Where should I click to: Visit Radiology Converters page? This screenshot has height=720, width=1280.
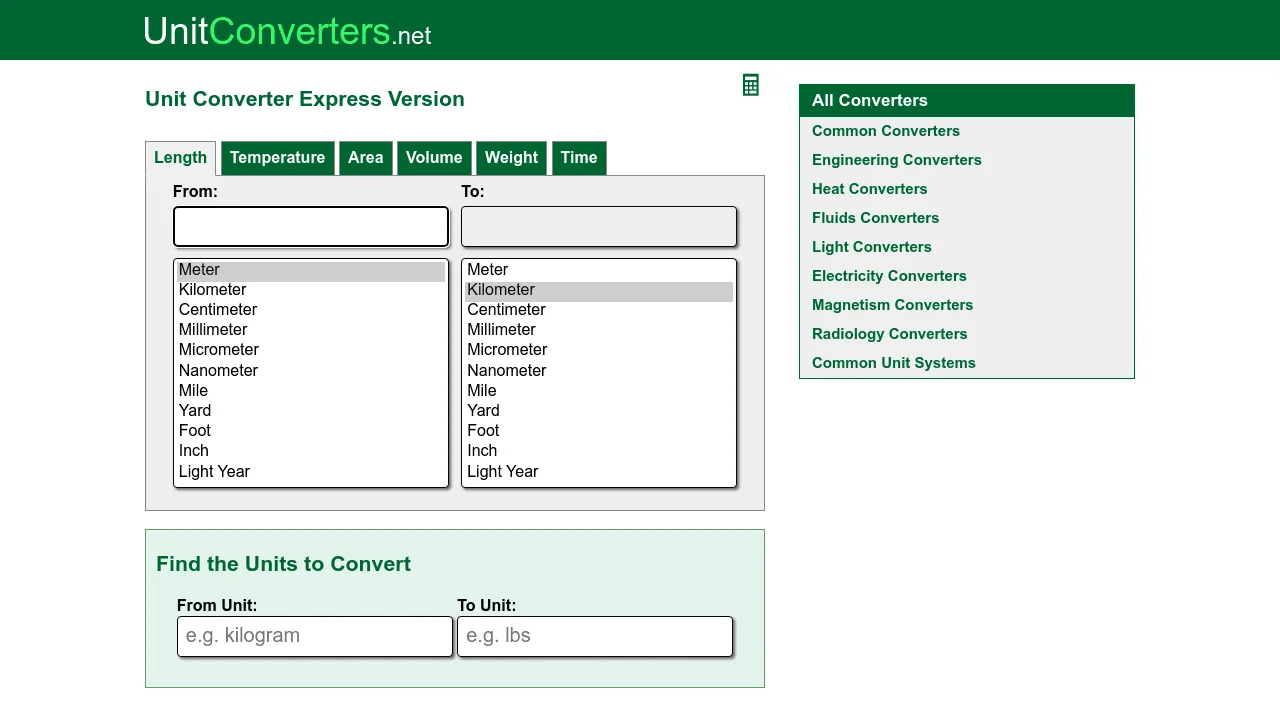tap(889, 334)
